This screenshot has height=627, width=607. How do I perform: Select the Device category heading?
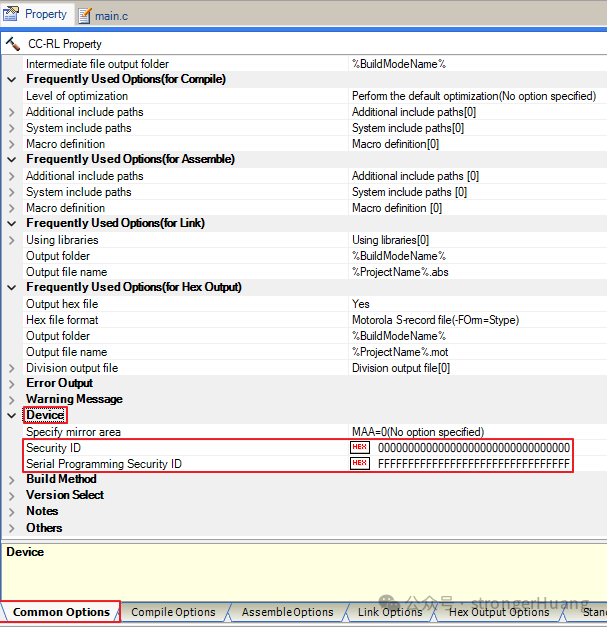click(45, 415)
